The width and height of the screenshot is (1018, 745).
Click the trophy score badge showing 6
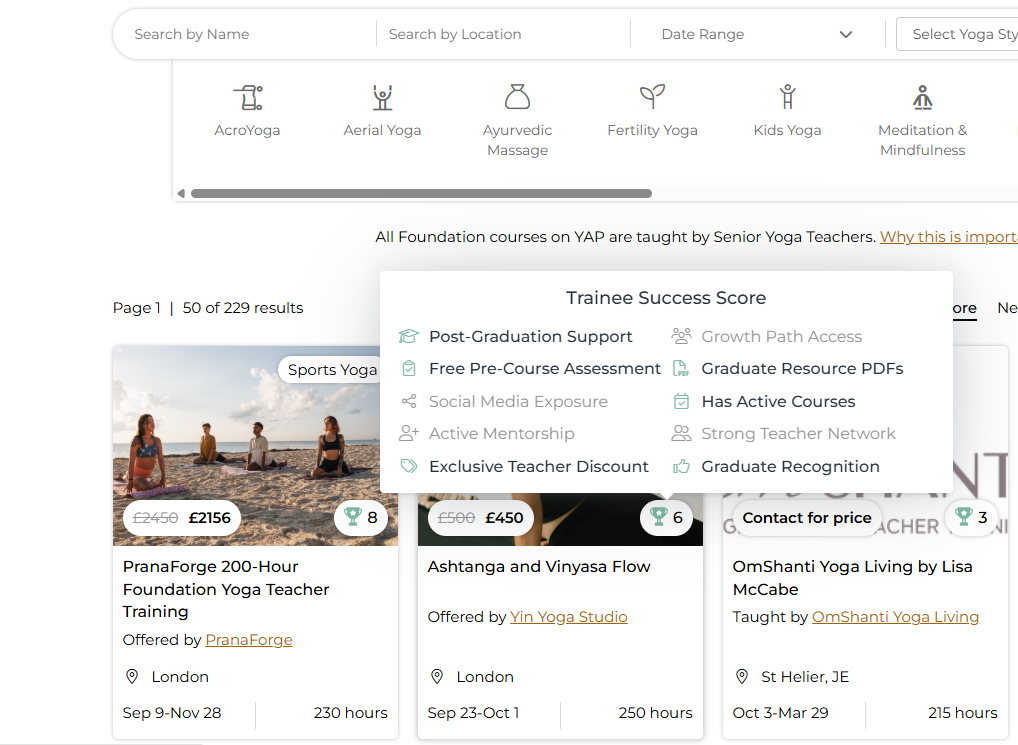666,517
